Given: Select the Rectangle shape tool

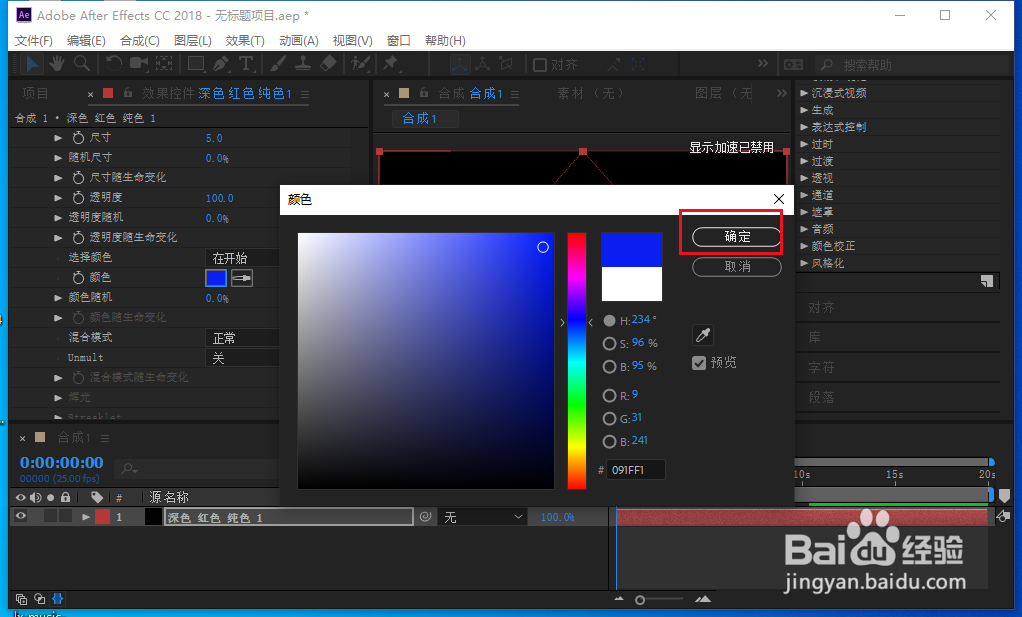Looking at the screenshot, I should coord(196,64).
